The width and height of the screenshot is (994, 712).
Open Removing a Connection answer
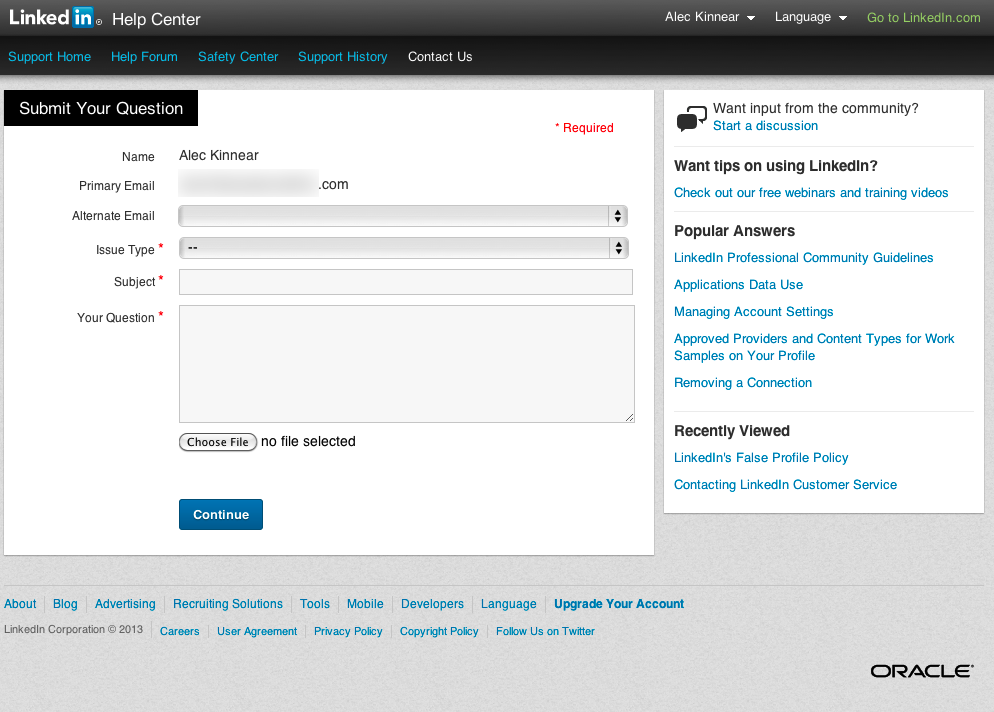pos(742,383)
